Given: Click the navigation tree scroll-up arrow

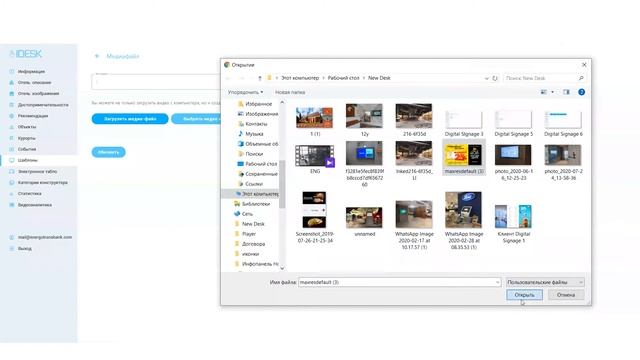Looking at the screenshot, I should click(282, 102).
